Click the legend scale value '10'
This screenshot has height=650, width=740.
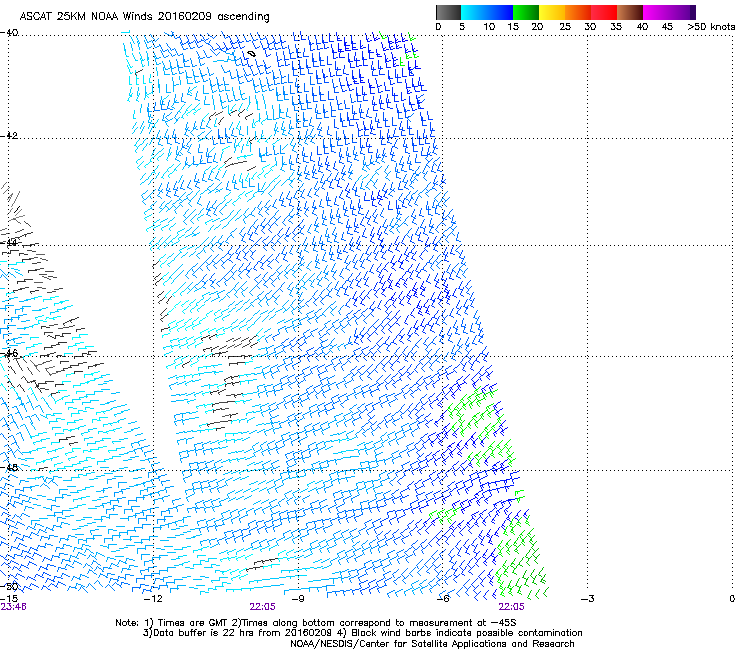pos(489,27)
